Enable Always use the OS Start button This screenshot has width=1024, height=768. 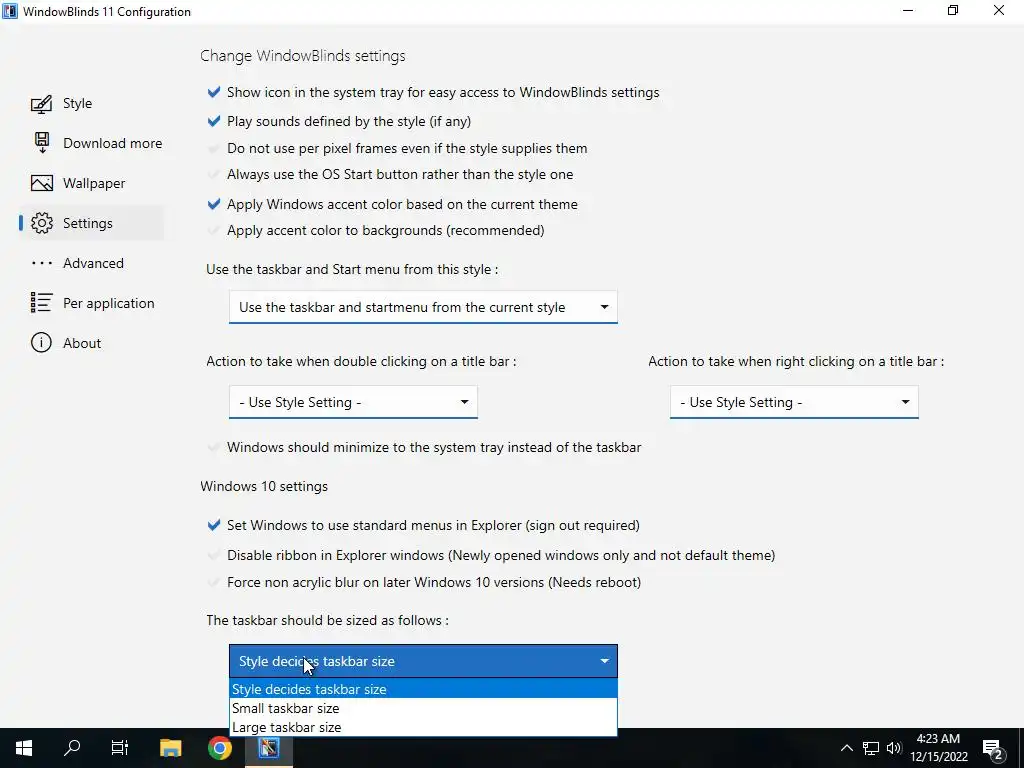point(214,174)
